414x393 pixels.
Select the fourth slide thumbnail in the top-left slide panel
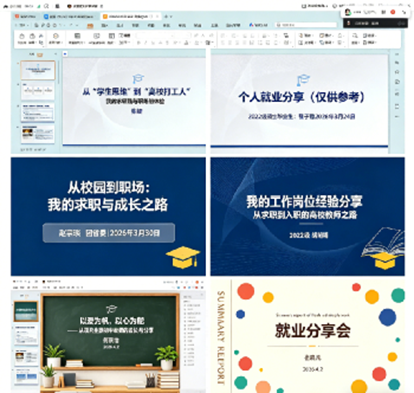[38, 134]
